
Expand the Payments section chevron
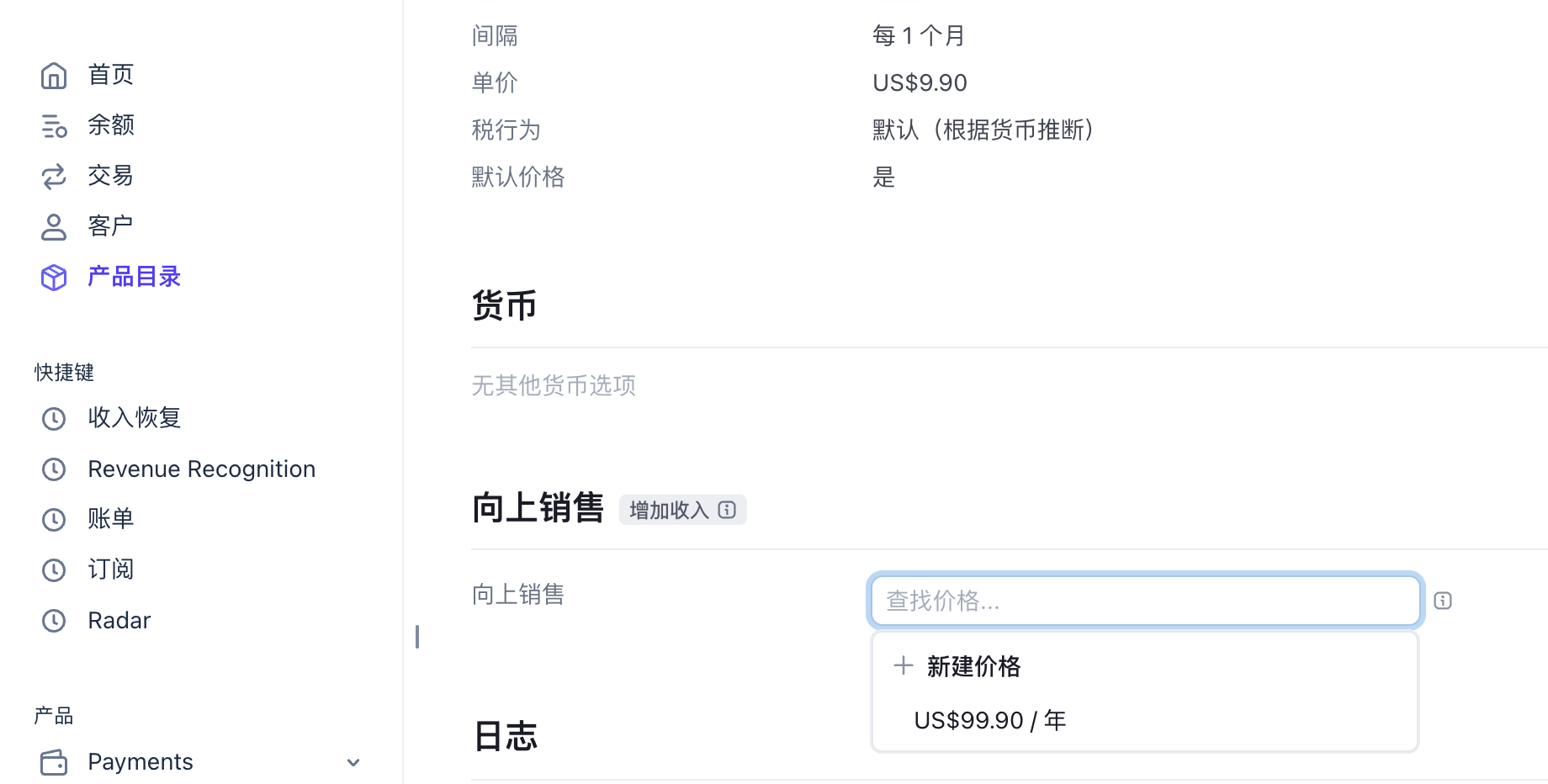pos(353,762)
